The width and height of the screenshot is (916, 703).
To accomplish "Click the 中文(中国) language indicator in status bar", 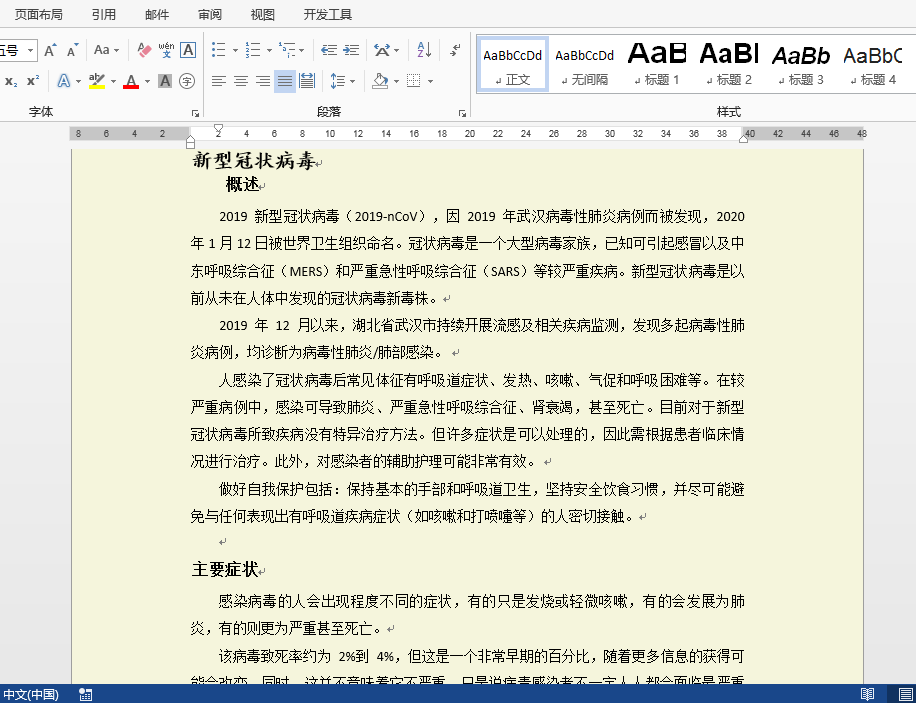I will [29, 694].
